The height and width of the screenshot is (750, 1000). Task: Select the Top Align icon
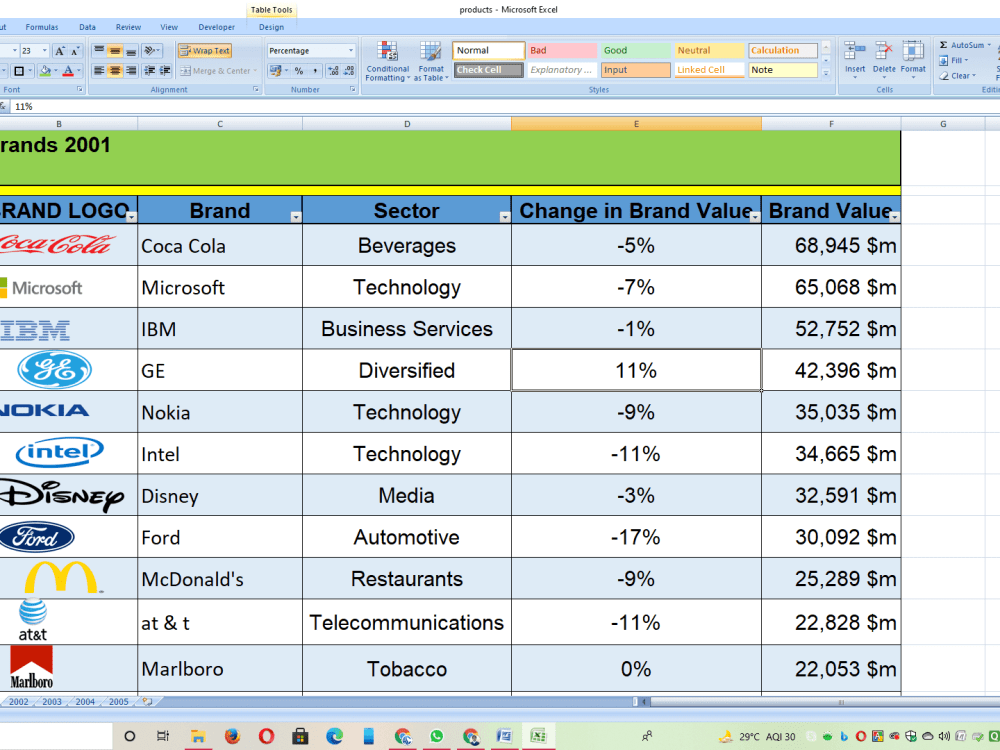tap(99, 50)
